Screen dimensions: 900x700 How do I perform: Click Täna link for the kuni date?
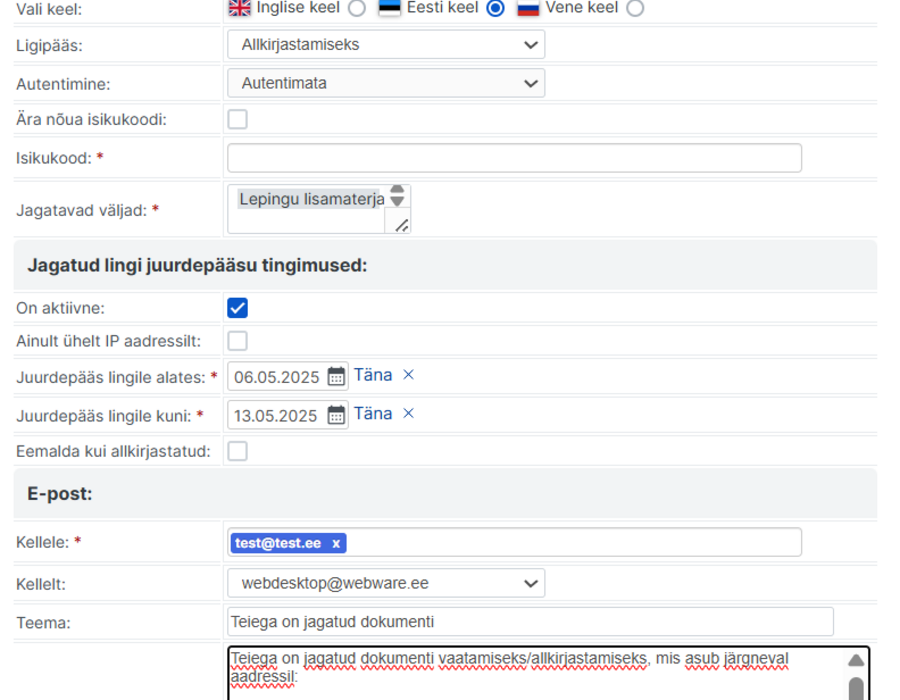(x=373, y=414)
